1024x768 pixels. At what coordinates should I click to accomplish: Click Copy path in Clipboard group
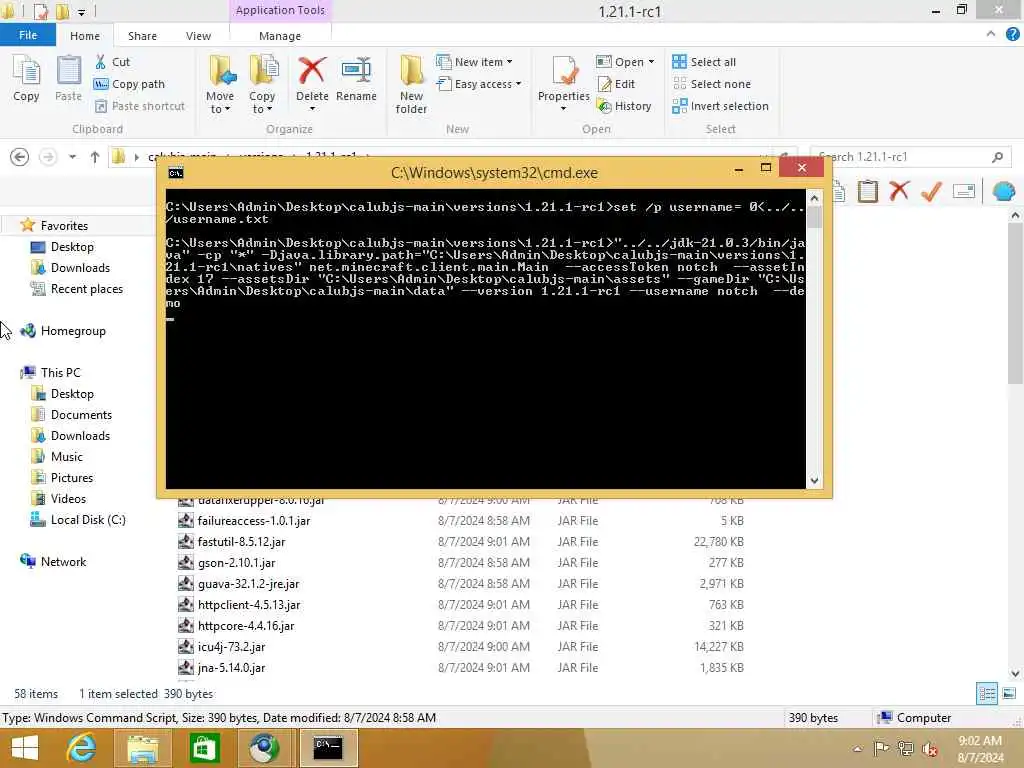tap(129, 84)
